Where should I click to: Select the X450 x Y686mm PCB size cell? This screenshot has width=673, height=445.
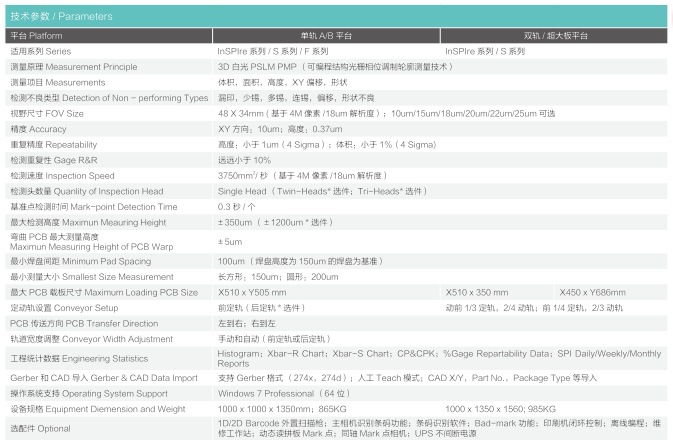click(x=592, y=291)
